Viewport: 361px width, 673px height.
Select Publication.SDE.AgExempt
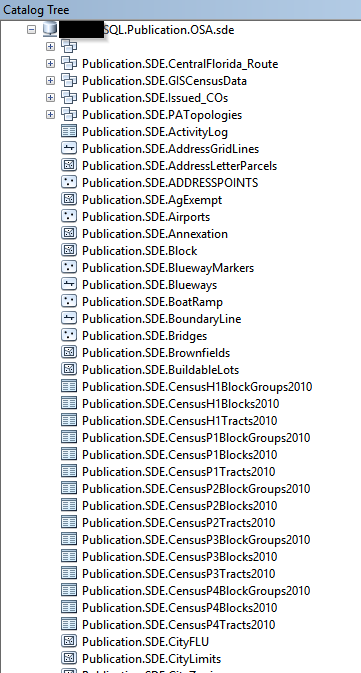(152, 200)
